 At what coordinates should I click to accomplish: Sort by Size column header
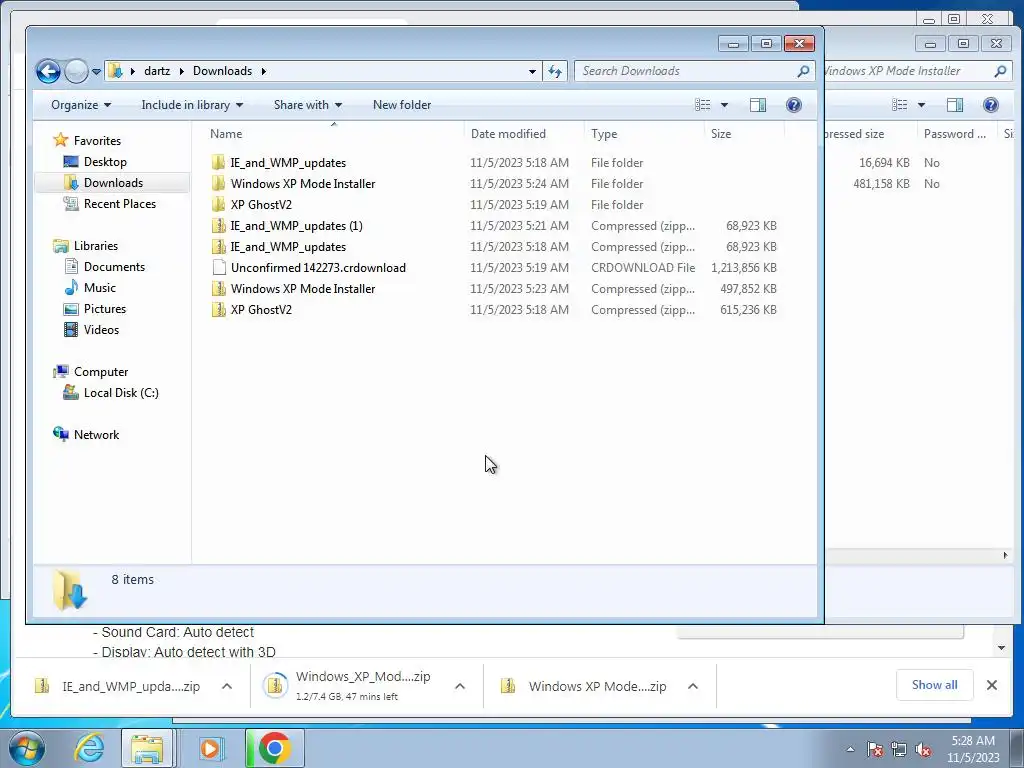pos(721,134)
